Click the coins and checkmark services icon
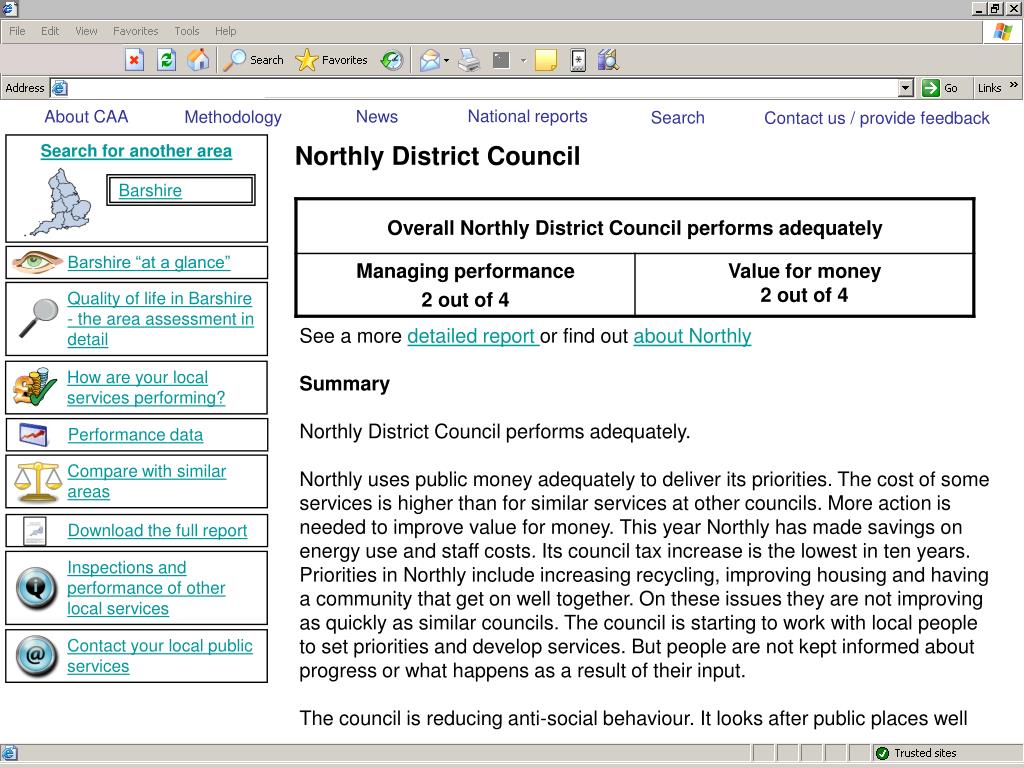The width and height of the screenshot is (1024, 768). [x=35, y=387]
